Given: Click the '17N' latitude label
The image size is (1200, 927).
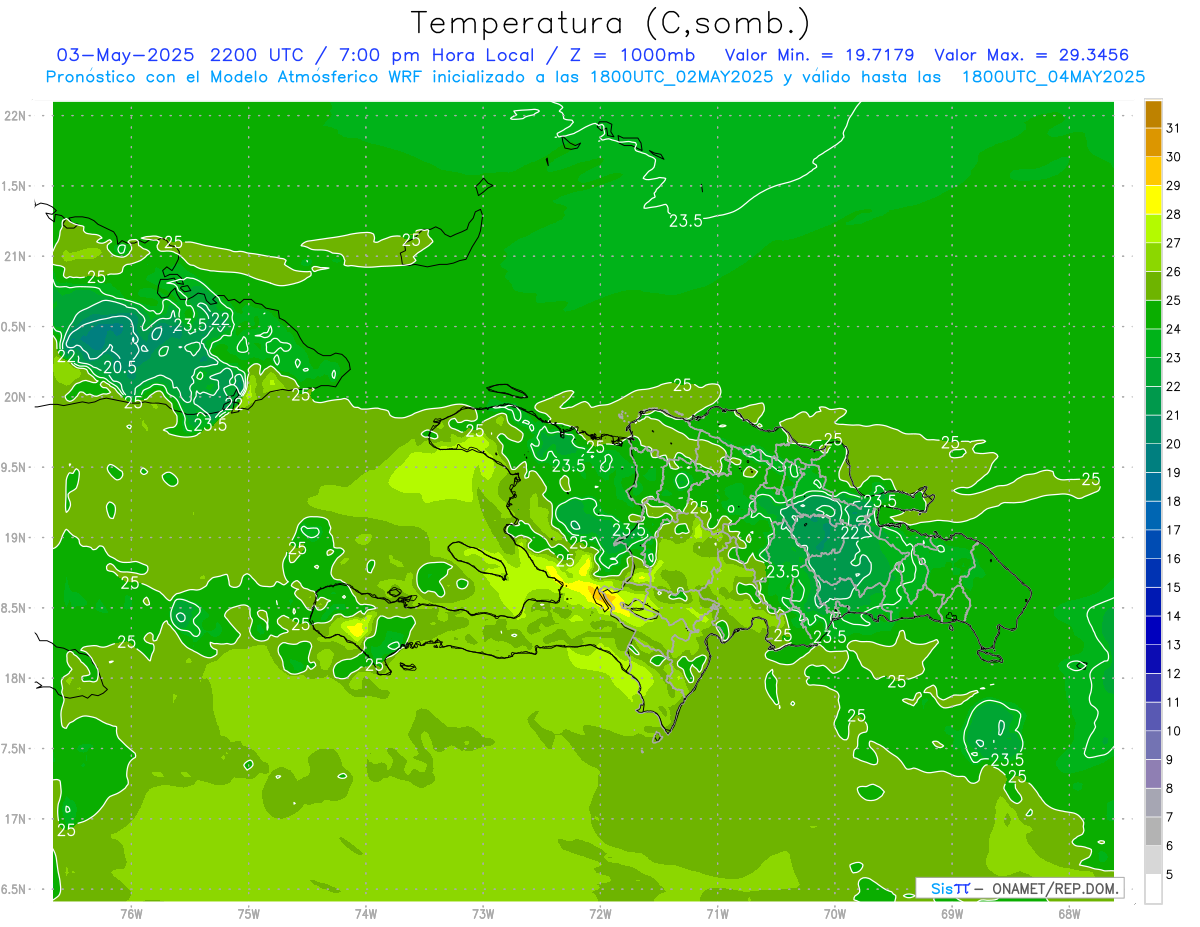Looking at the screenshot, I should coord(15,820).
